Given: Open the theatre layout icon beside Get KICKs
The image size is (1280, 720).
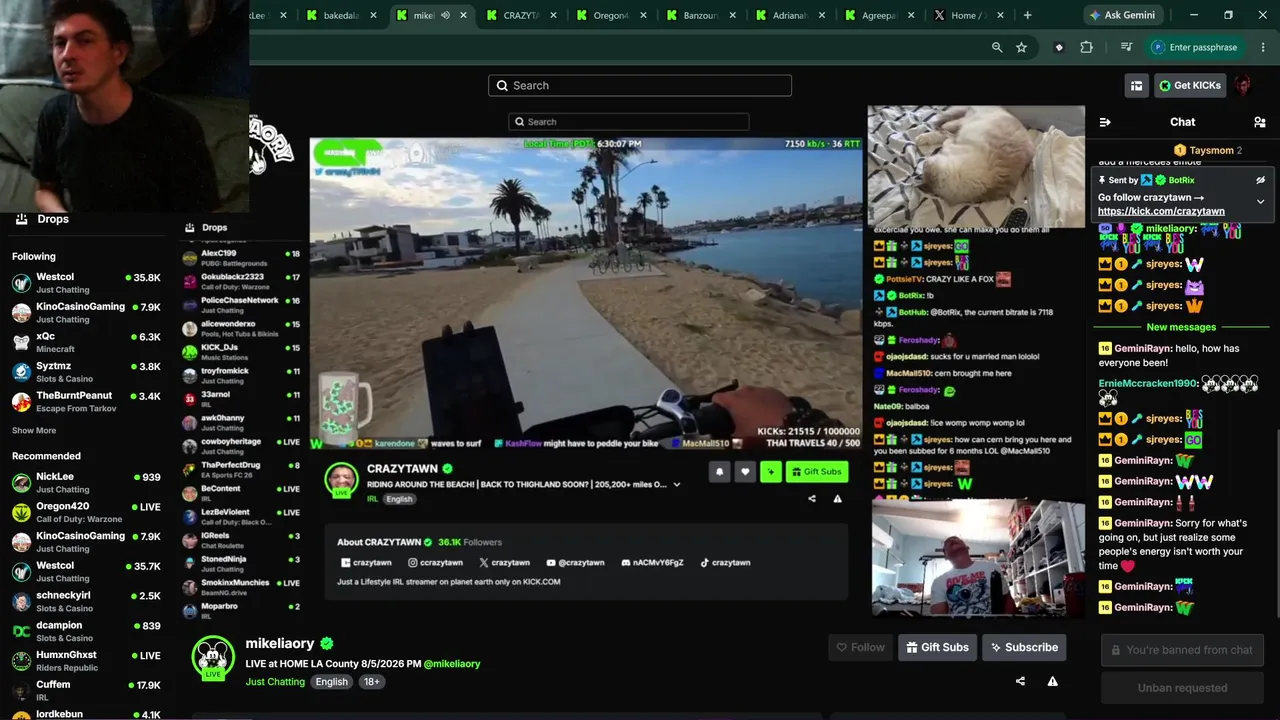Looking at the screenshot, I should (1136, 86).
